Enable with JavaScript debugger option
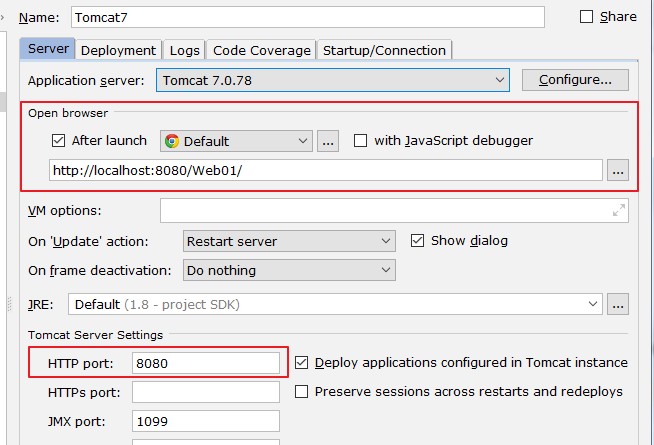Image resolution: width=654 pixels, height=445 pixels. coord(361,141)
